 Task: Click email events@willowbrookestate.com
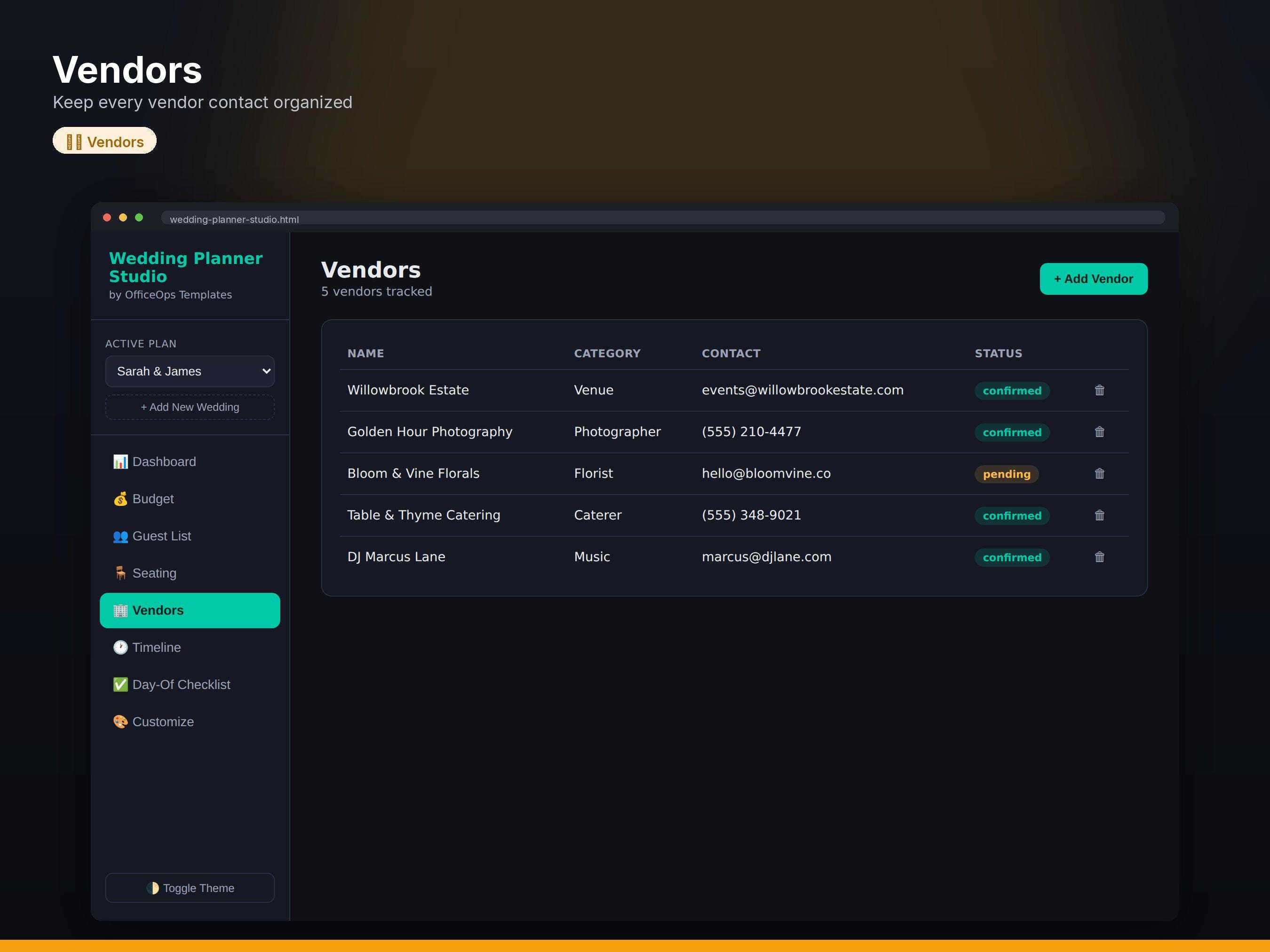(802, 390)
